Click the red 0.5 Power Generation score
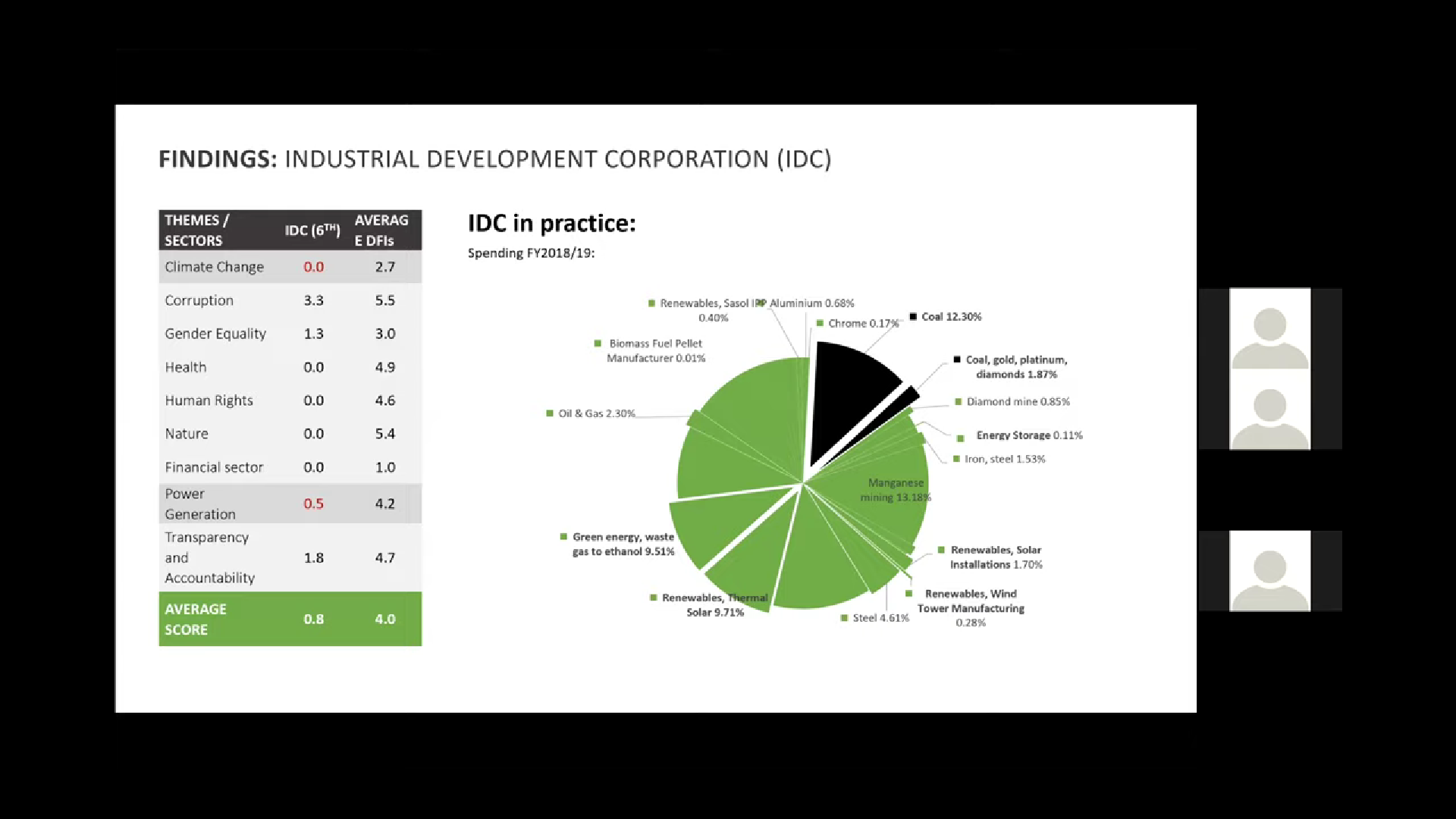Screen dimensions: 1456x819 pos(313,504)
